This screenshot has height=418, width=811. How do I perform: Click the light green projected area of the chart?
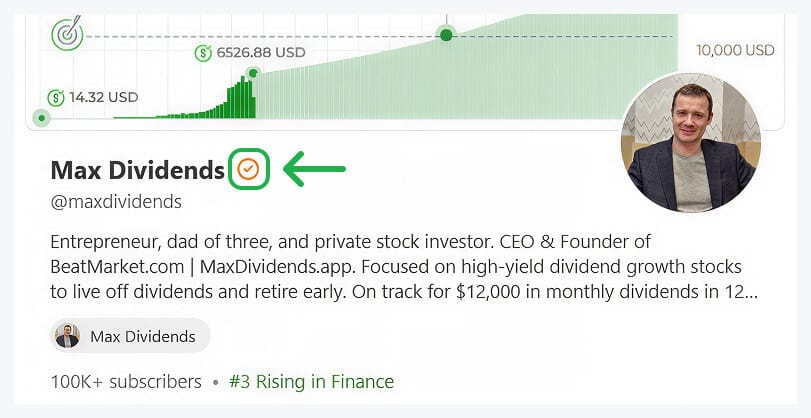(x=465, y=83)
